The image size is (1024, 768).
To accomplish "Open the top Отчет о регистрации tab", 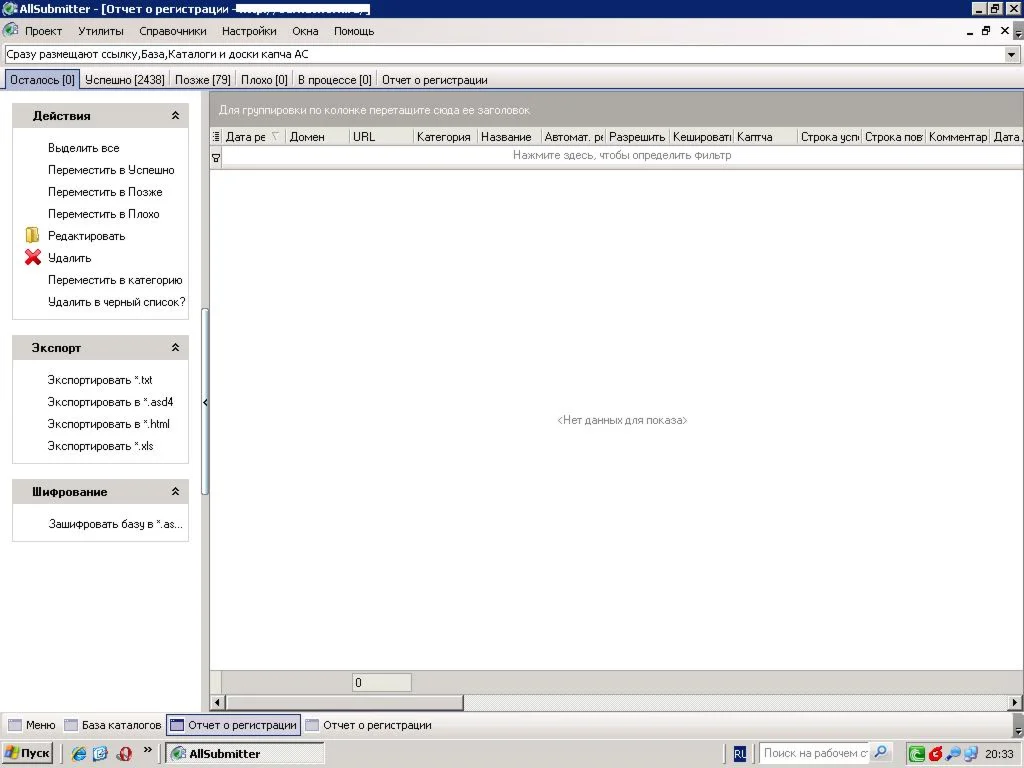I will [x=434, y=80].
